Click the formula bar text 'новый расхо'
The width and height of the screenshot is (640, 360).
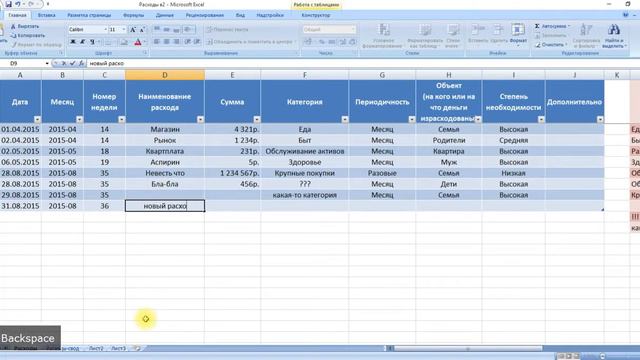(x=107, y=63)
